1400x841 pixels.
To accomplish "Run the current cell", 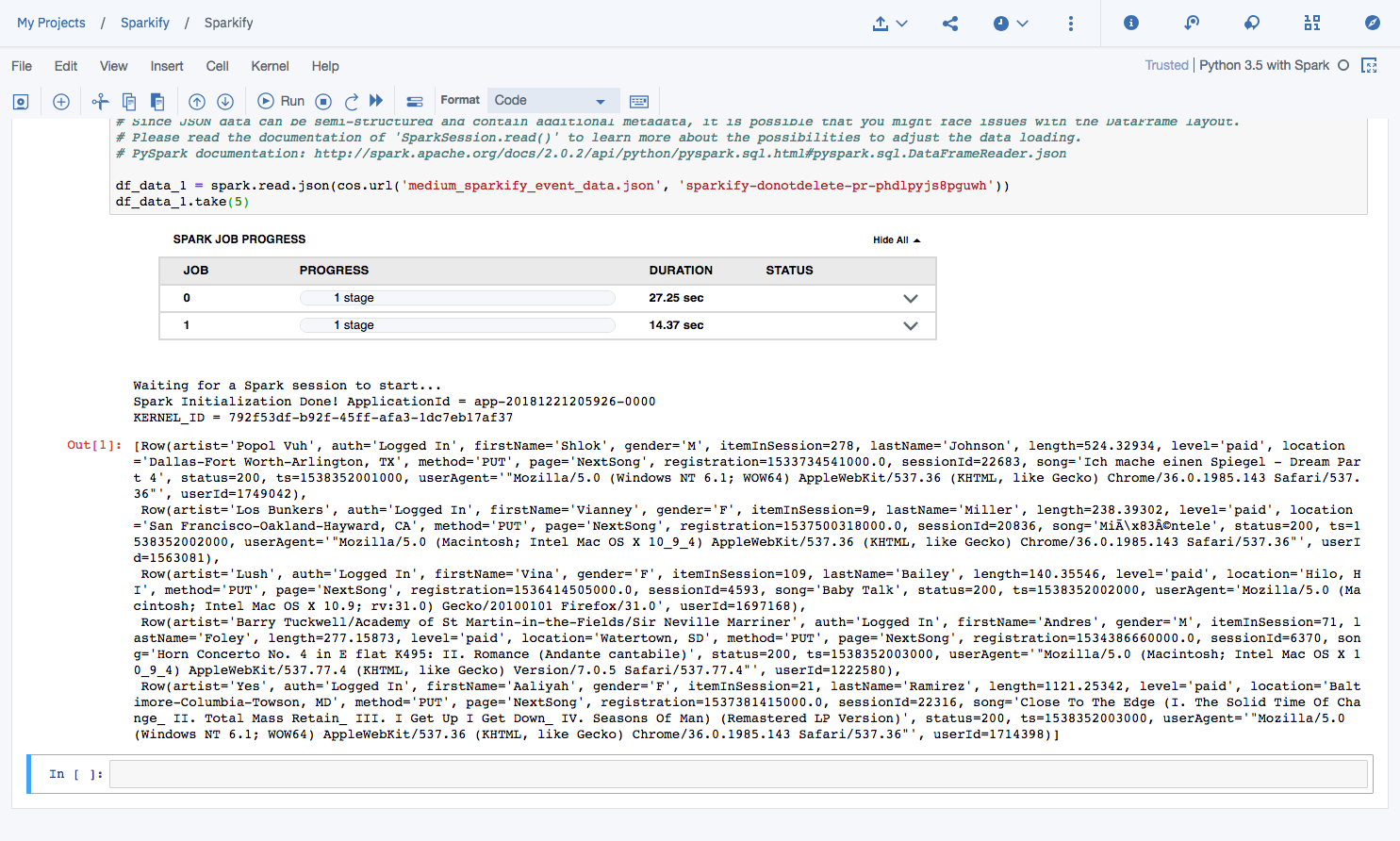I will (282, 102).
